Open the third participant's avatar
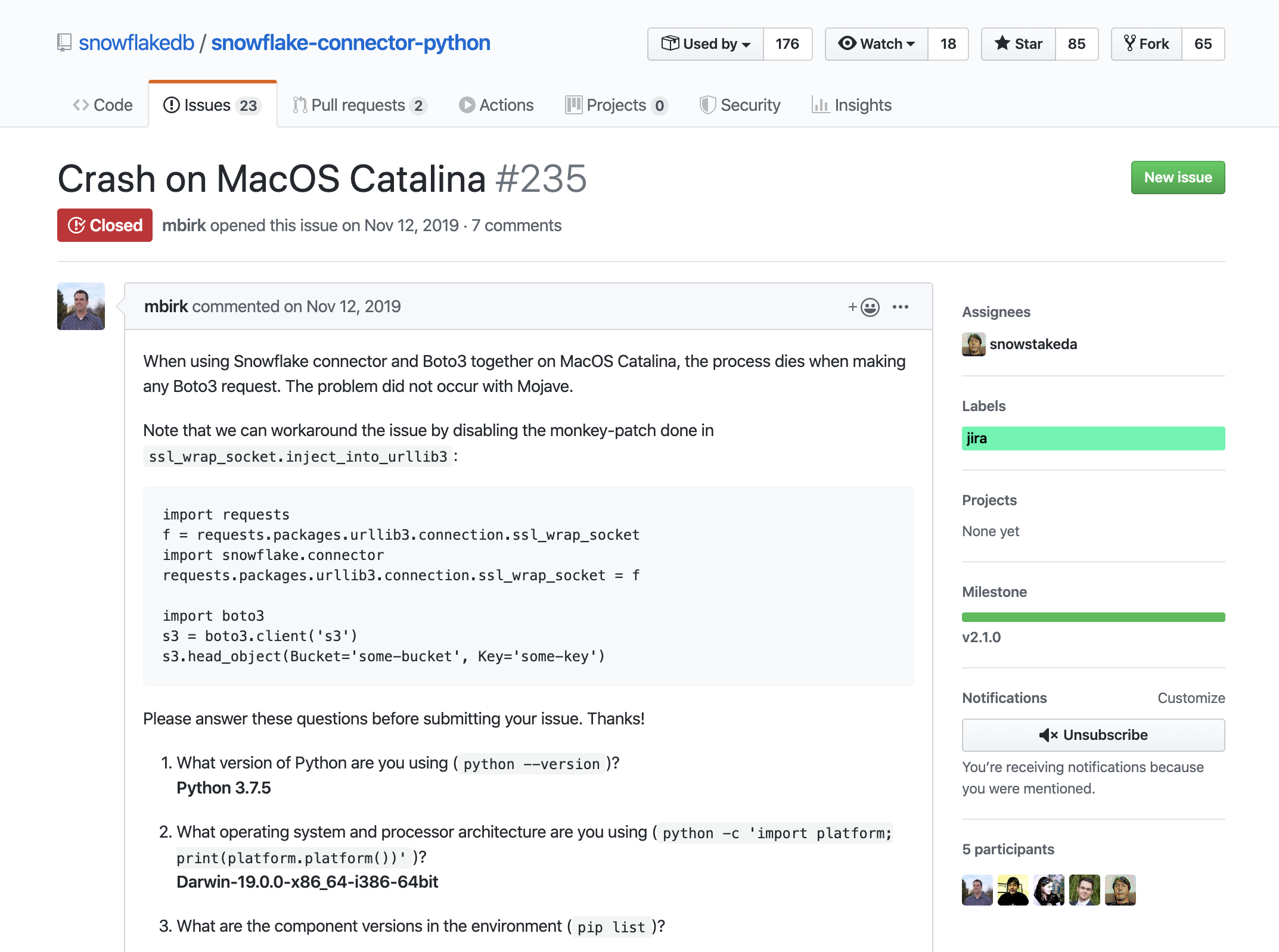 (x=1049, y=890)
